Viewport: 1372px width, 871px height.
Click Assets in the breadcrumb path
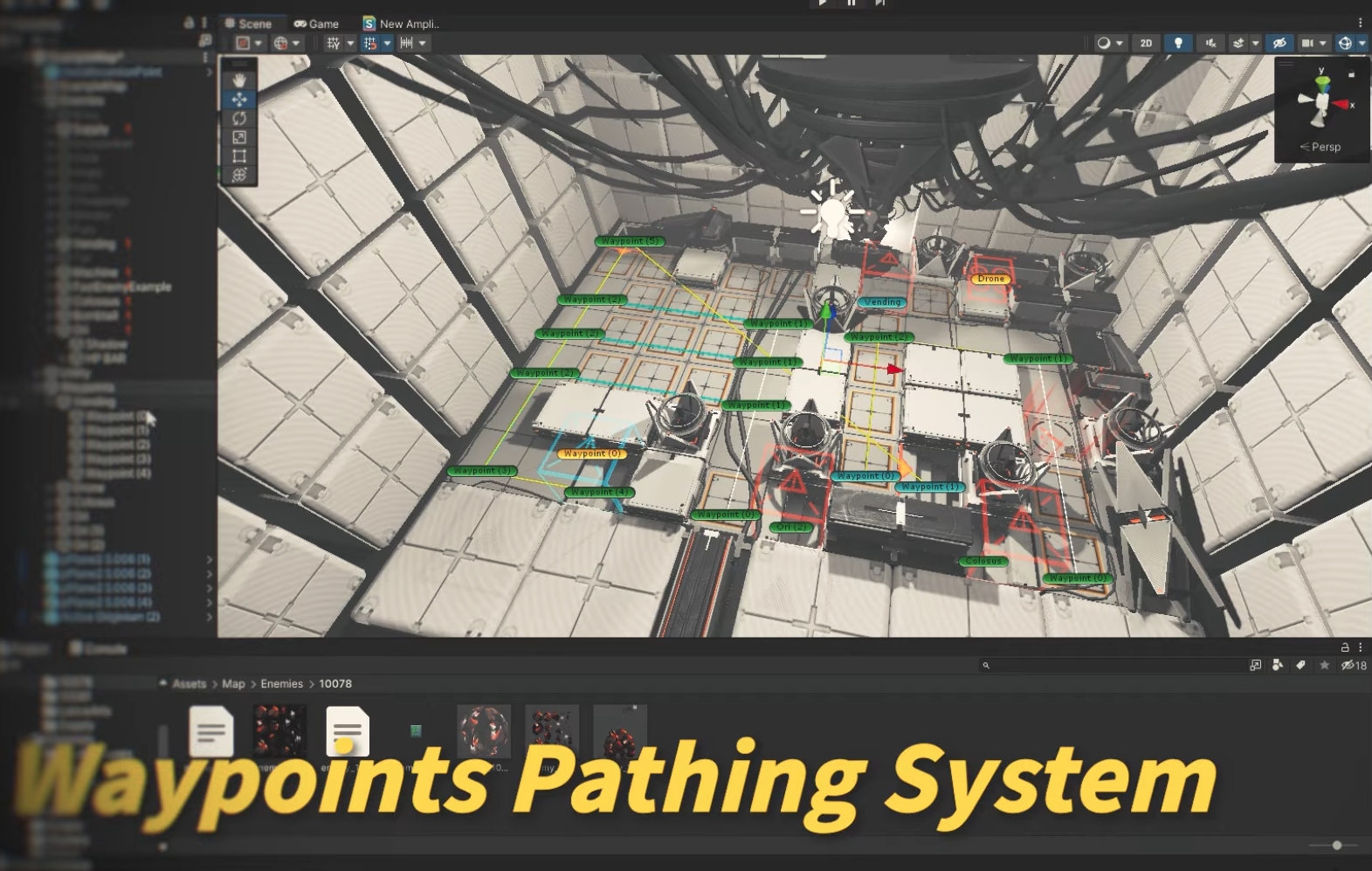(x=190, y=684)
